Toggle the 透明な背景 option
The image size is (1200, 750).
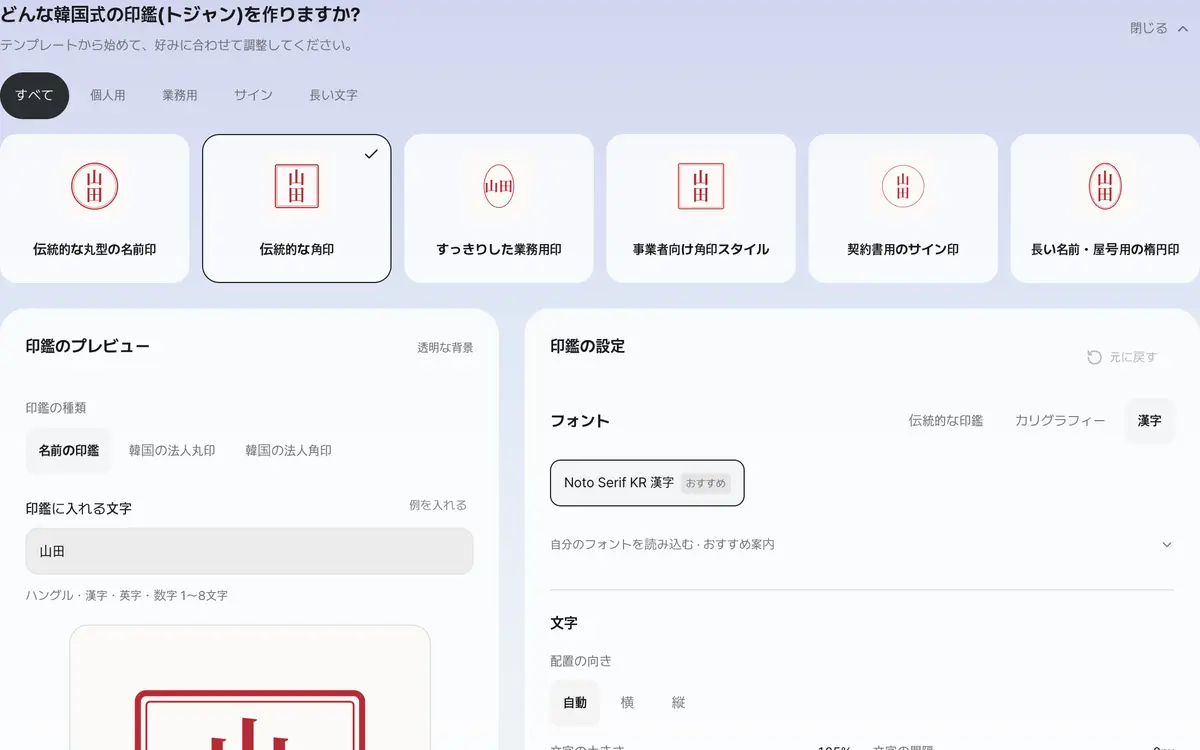point(445,348)
